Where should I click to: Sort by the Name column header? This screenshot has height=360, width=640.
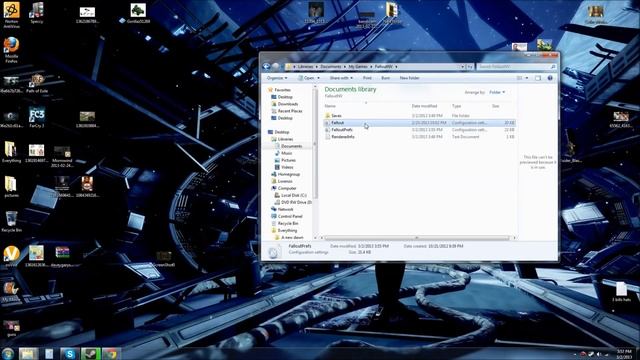[x=330, y=106]
